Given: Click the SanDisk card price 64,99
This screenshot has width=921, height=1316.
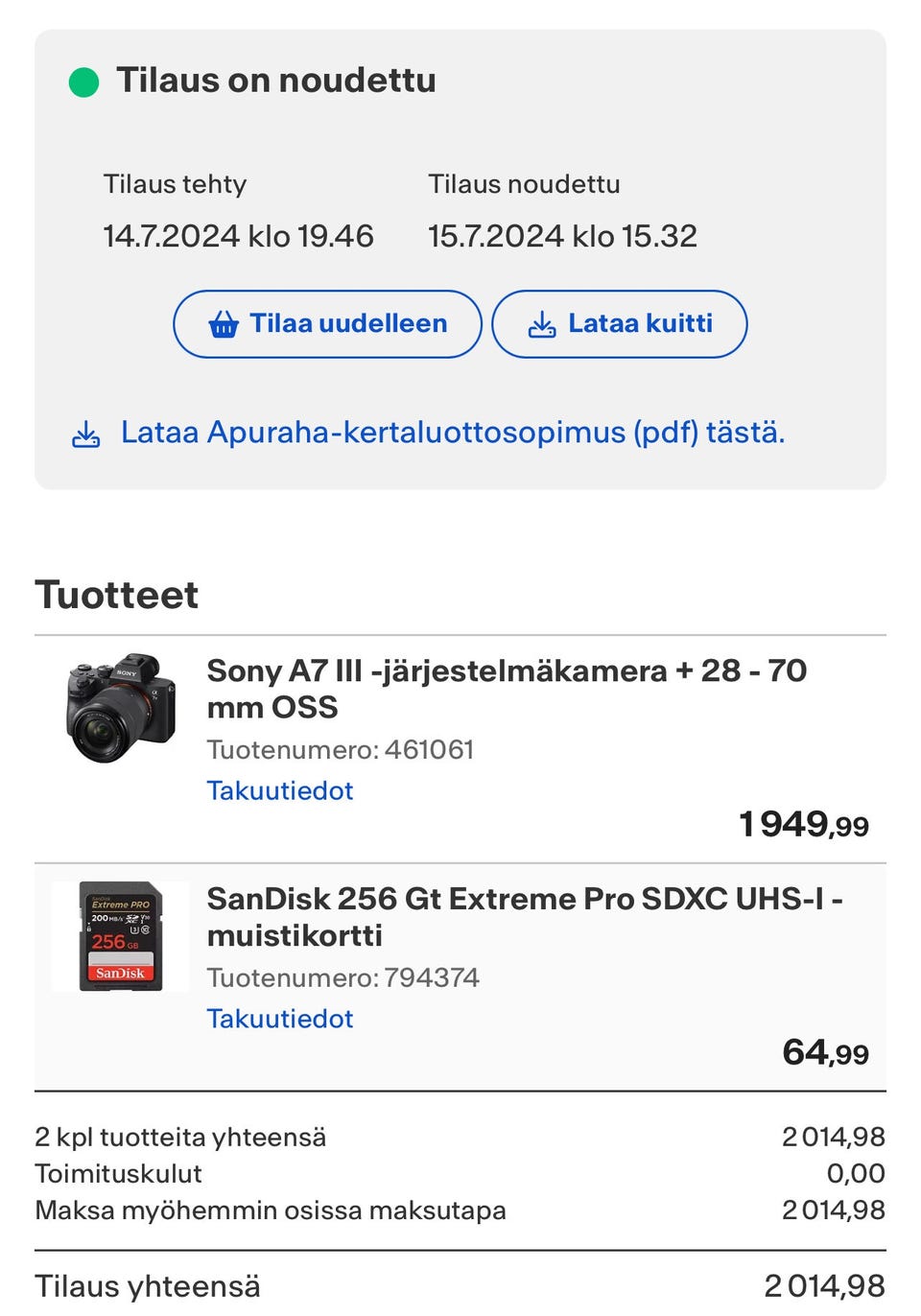Looking at the screenshot, I should pos(825,1052).
